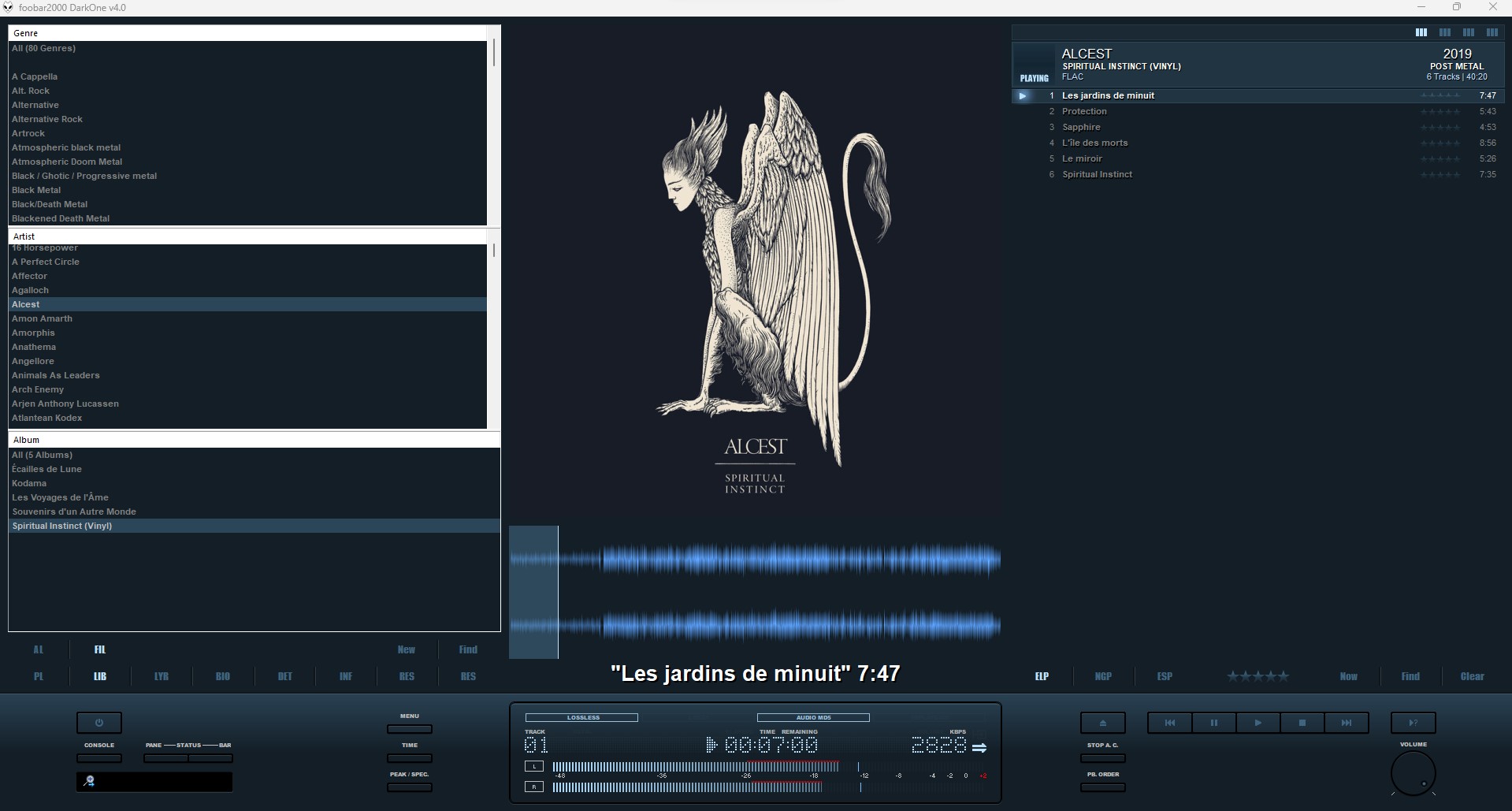The width and height of the screenshot is (1512, 811).
Task: Rate the track Le miroir using its stars
Action: coord(1440,158)
